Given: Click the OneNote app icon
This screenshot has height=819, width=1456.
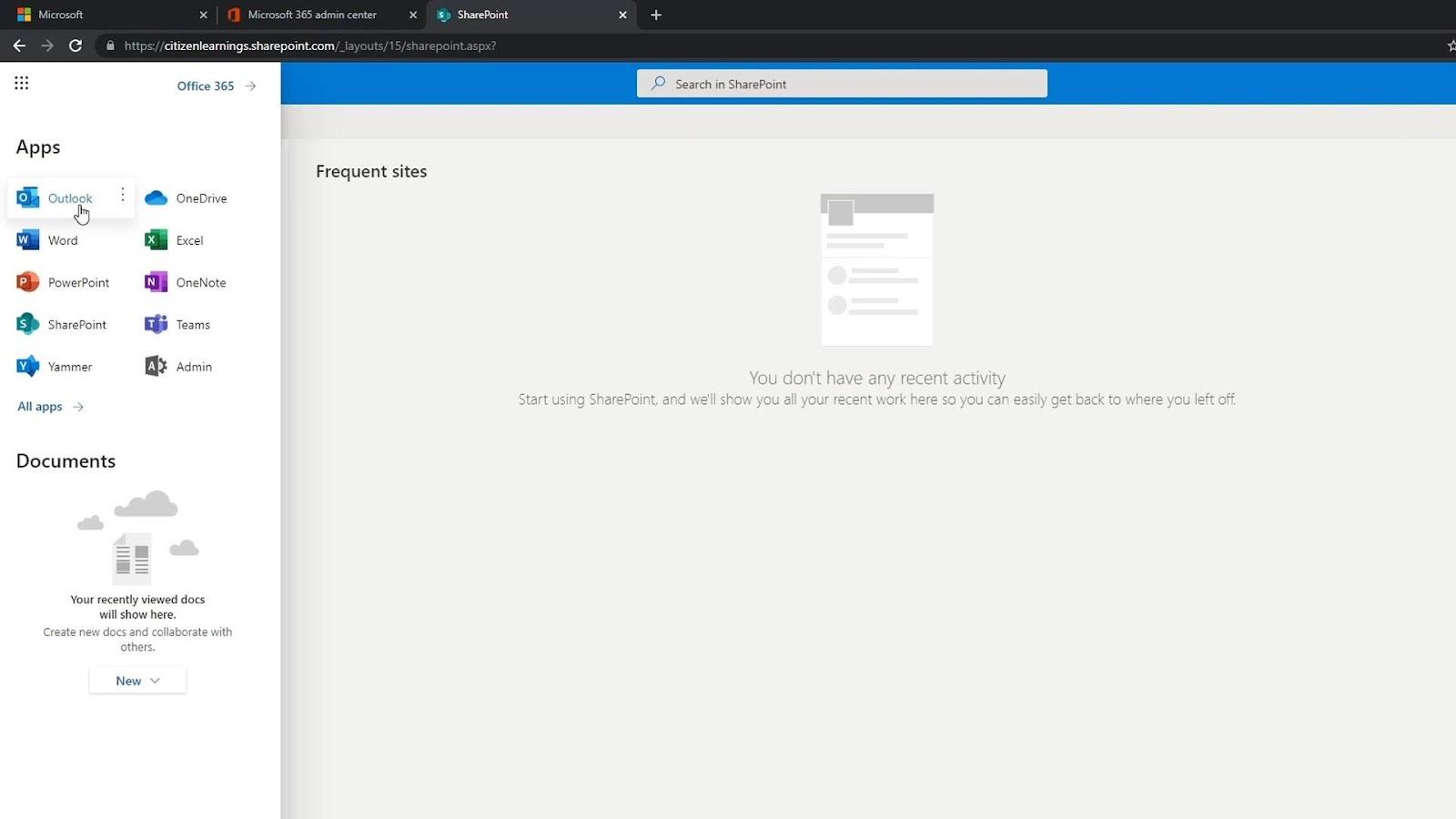Looking at the screenshot, I should coord(157,282).
